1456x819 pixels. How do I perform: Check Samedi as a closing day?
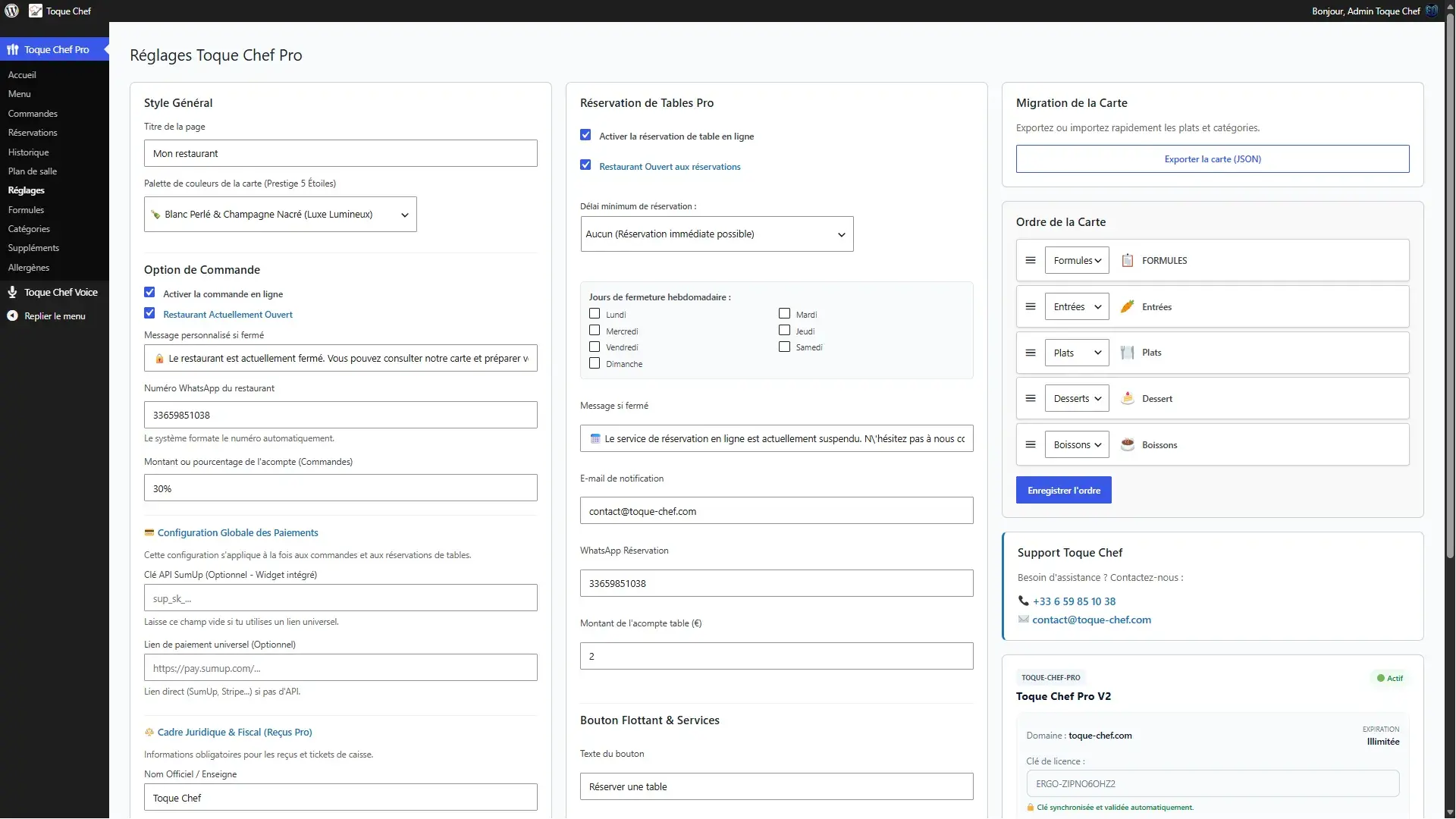tap(784, 347)
